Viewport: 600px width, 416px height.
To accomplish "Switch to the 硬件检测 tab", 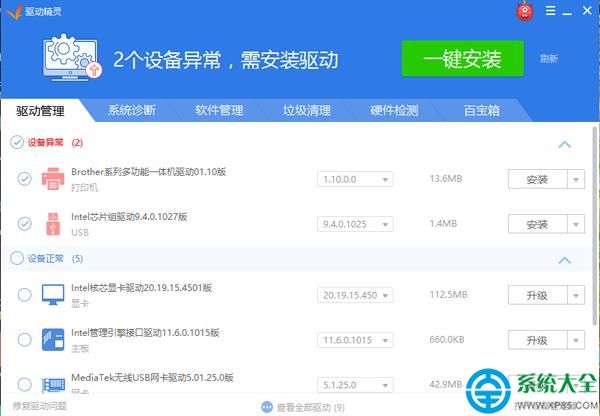I will pos(394,110).
